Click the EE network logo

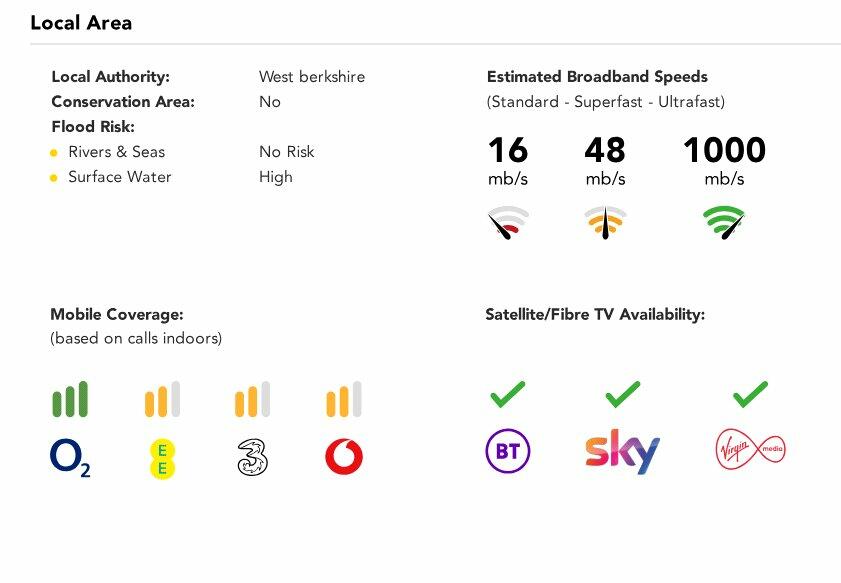pos(161,458)
